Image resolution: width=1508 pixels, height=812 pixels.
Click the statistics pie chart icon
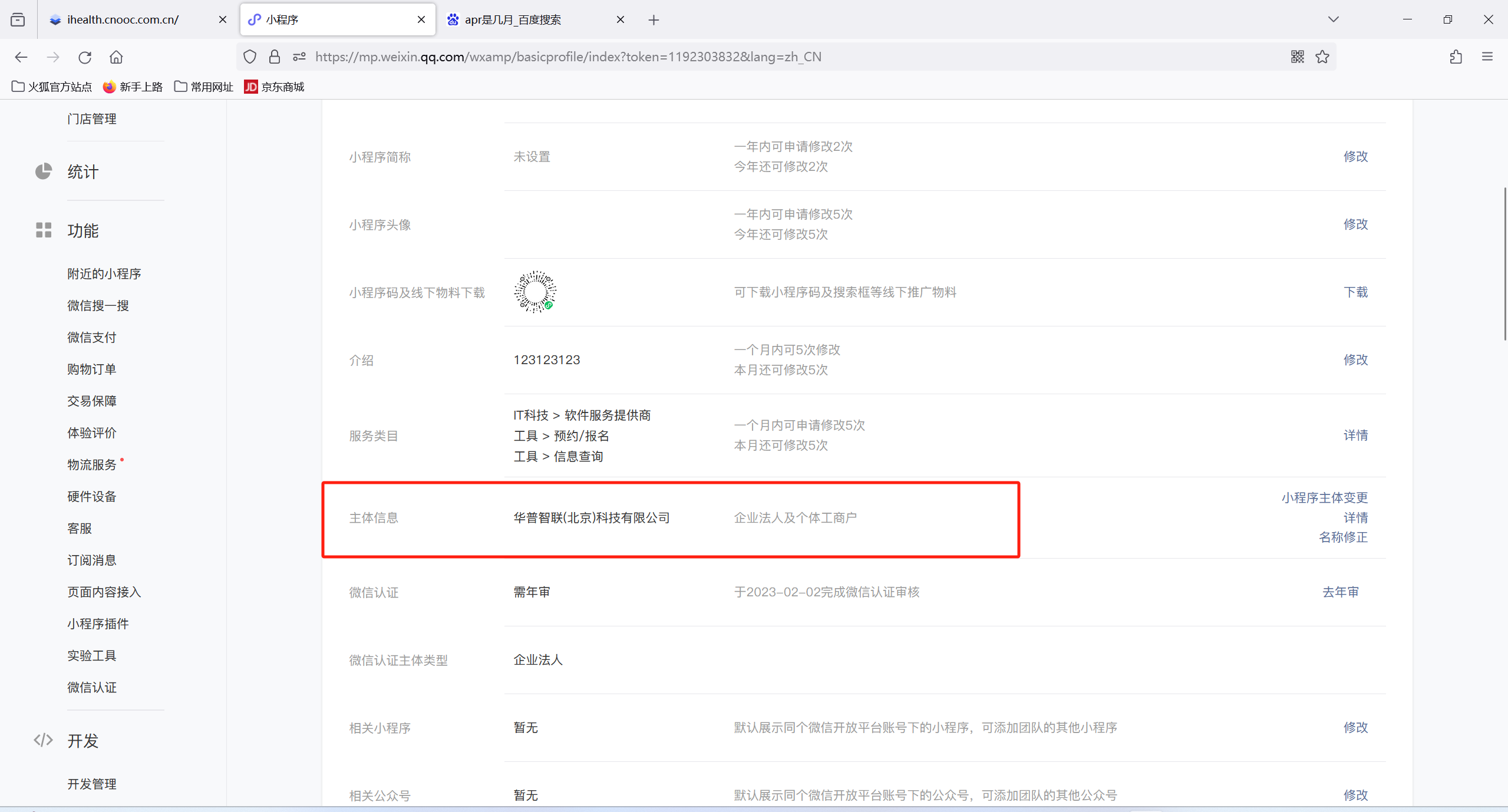(44, 171)
